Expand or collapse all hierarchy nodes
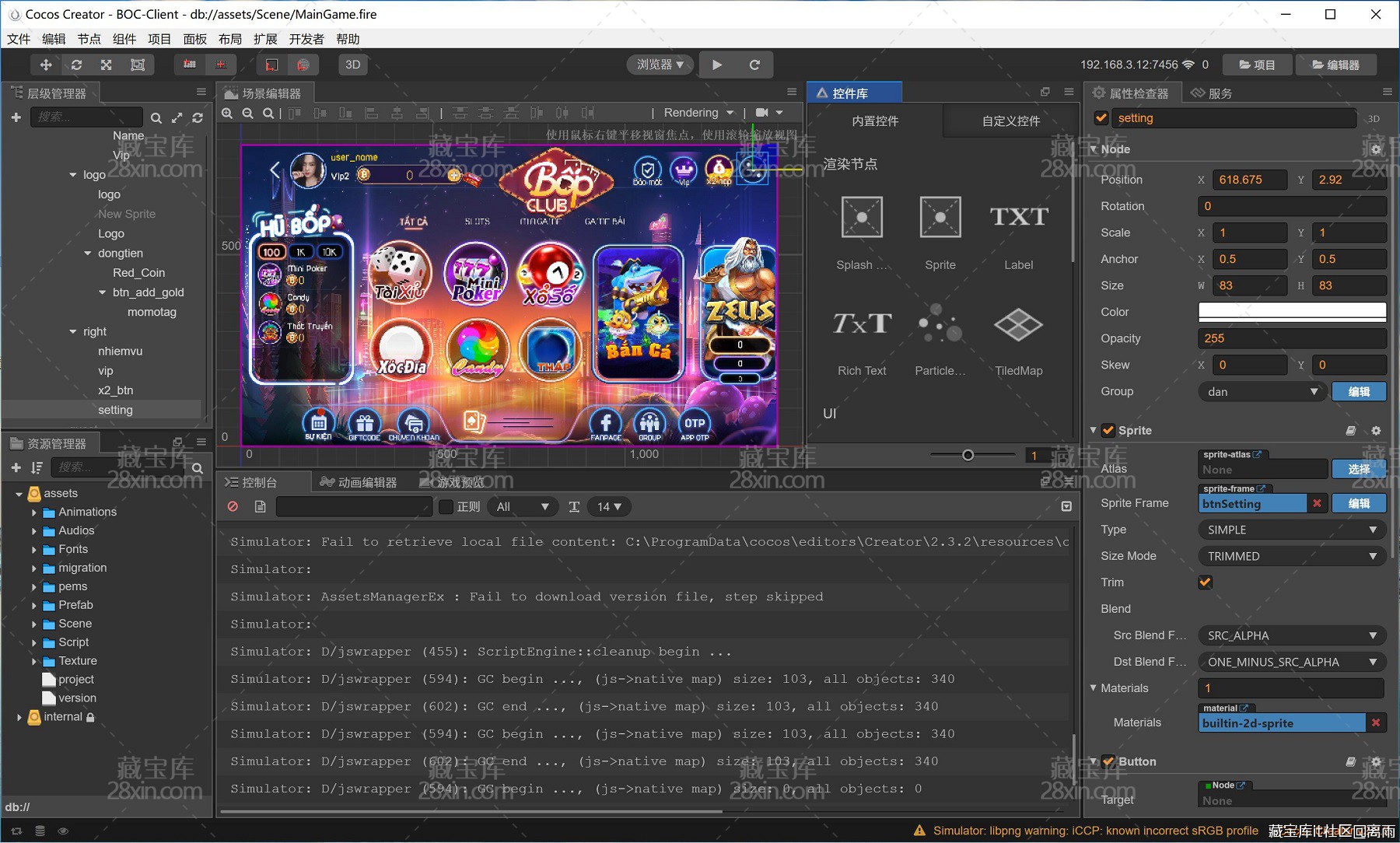The width and height of the screenshot is (1400, 843). click(x=177, y=118)
